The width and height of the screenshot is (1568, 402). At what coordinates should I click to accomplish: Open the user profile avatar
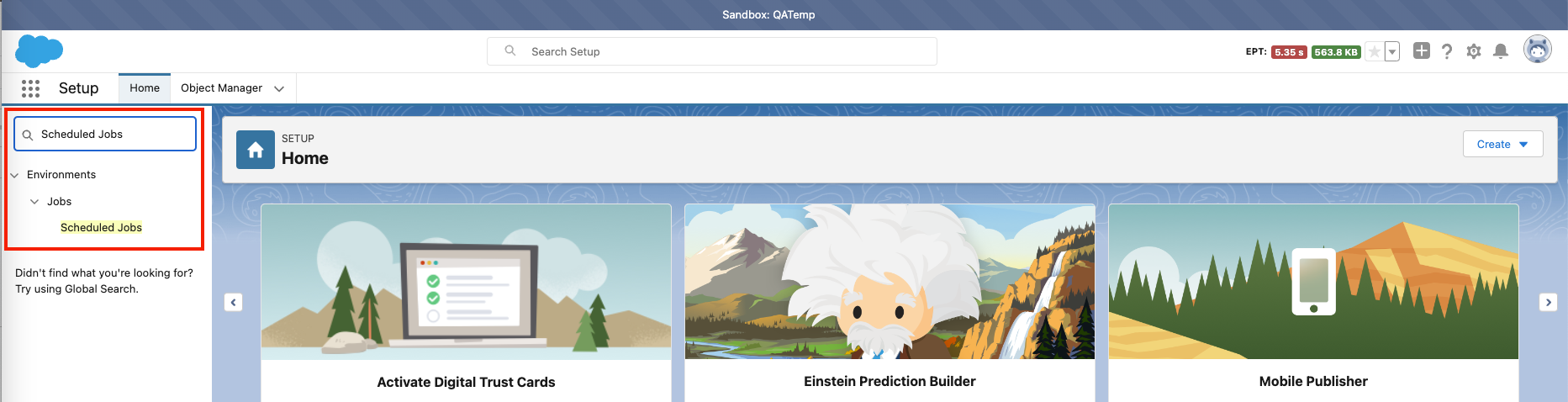(x=1537, y=50)
